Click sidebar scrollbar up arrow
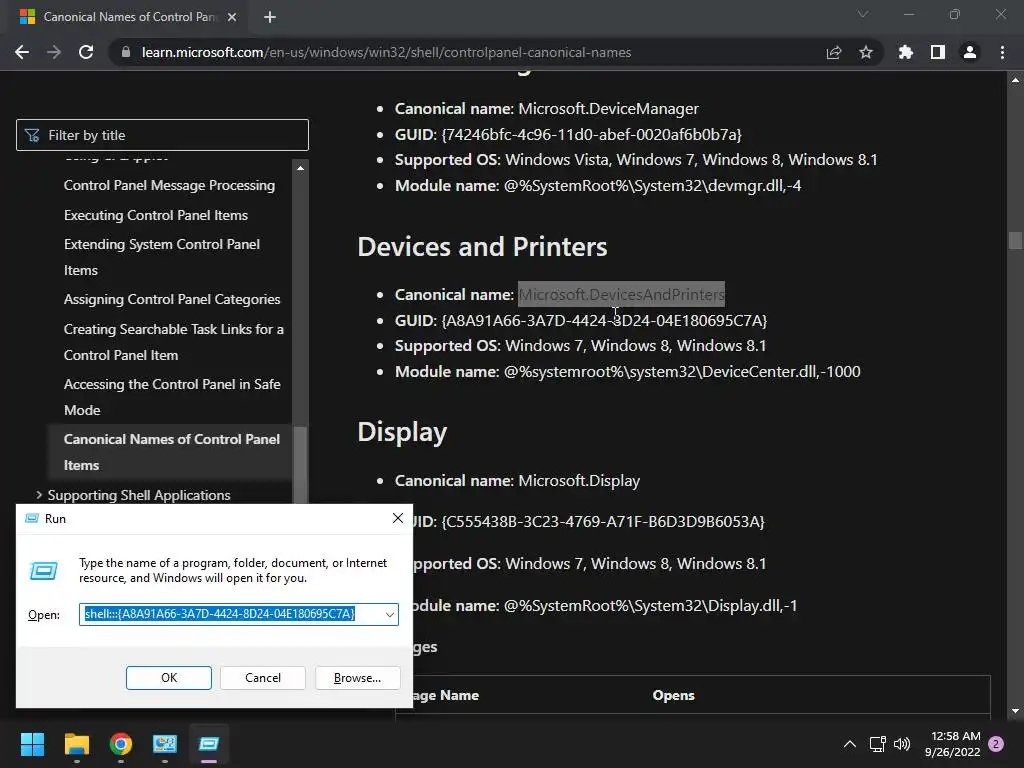Image resolution: width=1024 pixels, height=768 pixels. tap(300, 168)
